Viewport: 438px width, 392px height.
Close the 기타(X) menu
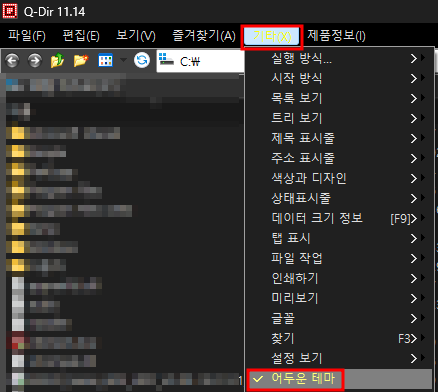coord(272,37)
